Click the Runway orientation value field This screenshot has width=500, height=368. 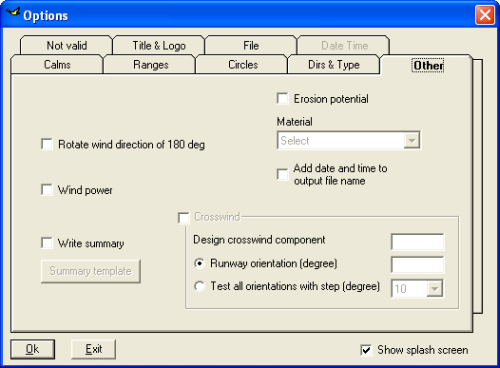click(x=417, y=265)
